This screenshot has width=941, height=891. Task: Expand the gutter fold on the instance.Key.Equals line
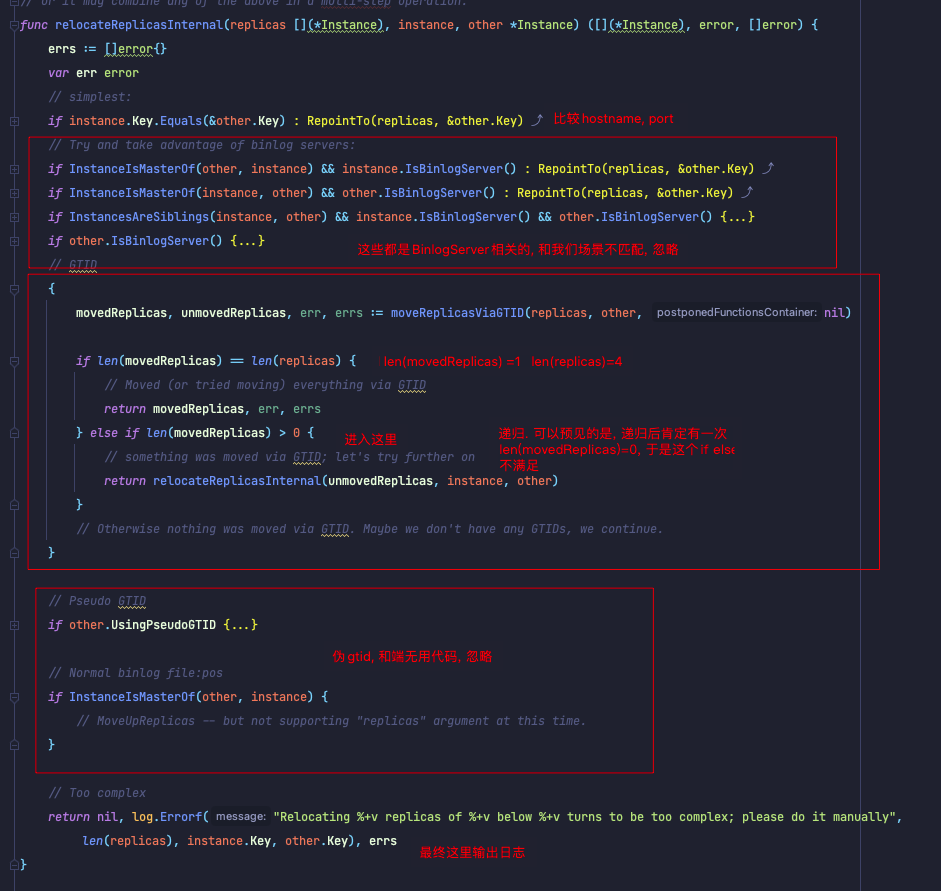pos(14,121)
